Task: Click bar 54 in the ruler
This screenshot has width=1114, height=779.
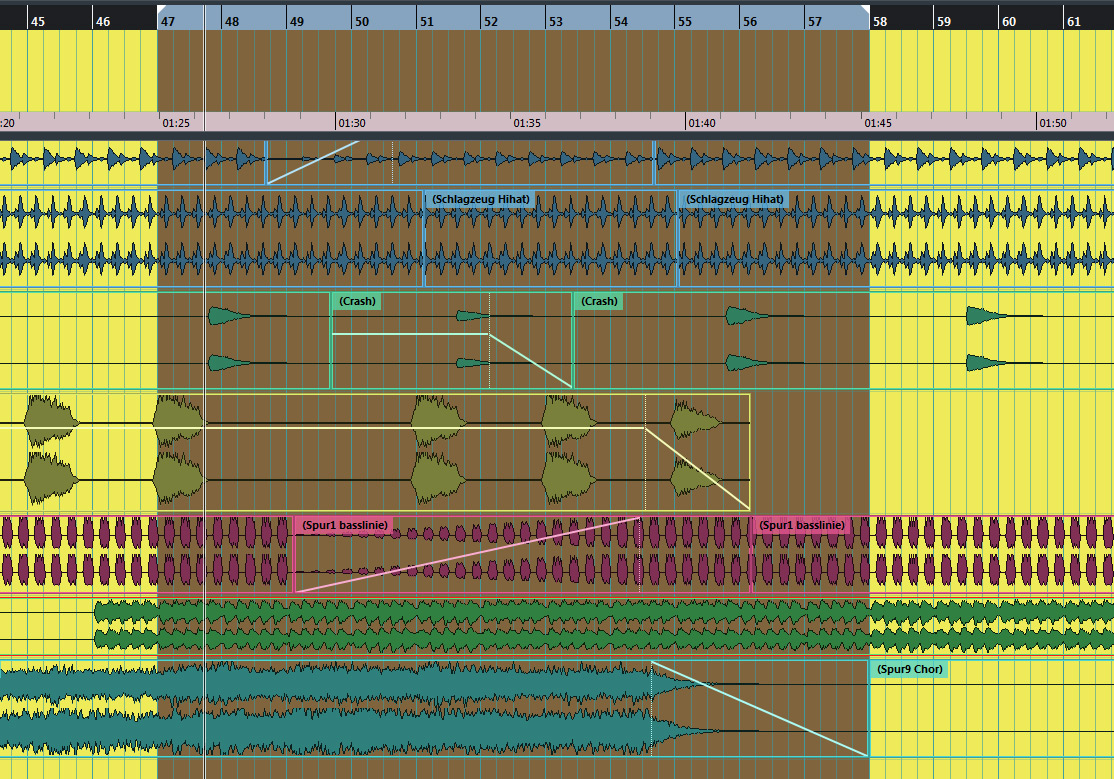Action: tap(621, 21)
